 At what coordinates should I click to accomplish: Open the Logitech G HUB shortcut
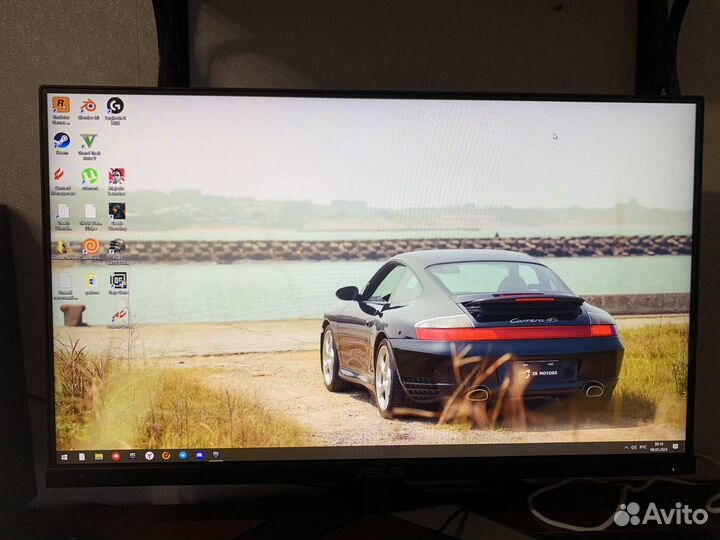point(115,110)
